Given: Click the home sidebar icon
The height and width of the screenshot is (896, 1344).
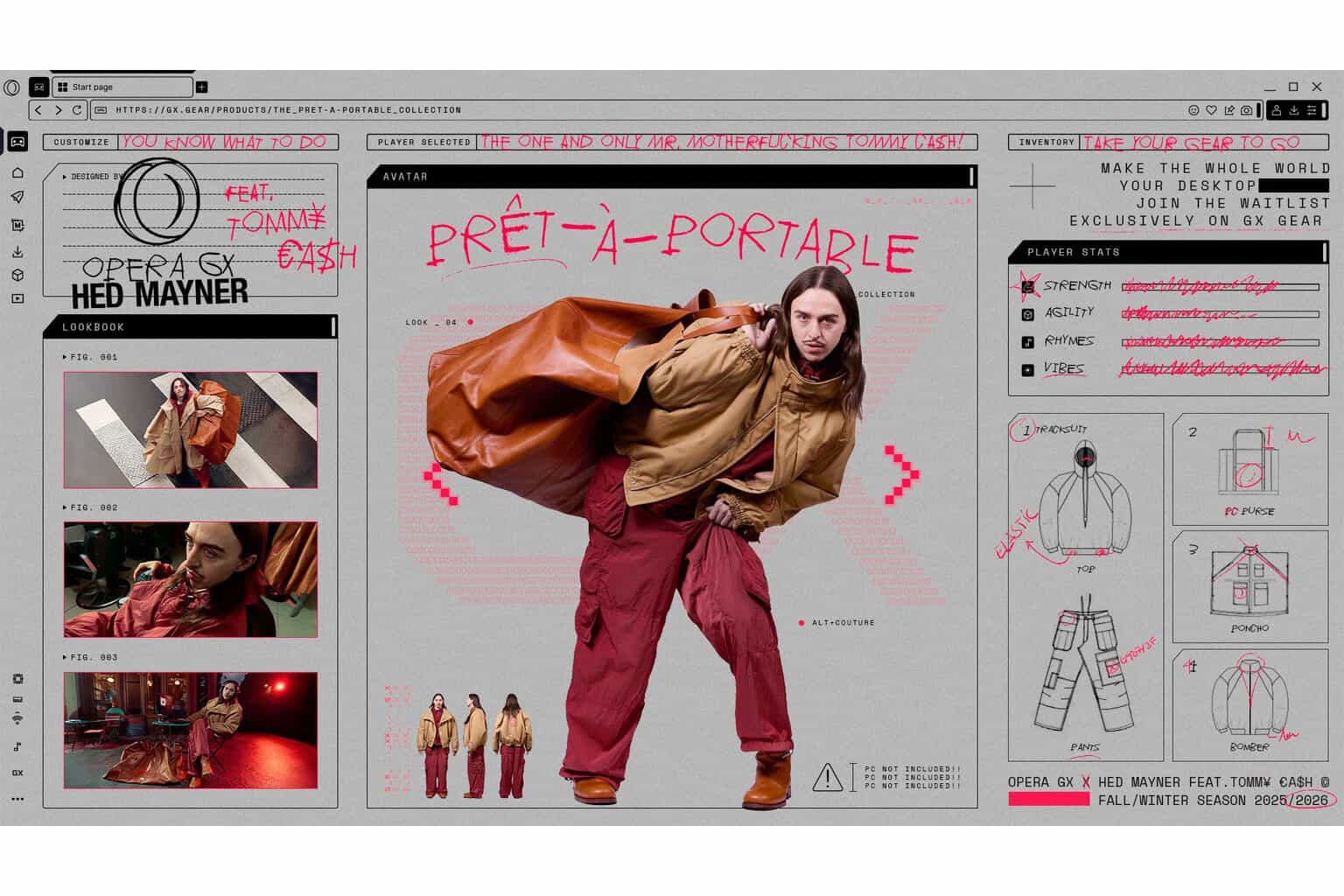Looking at the screenshot, I should click(17, 172).
